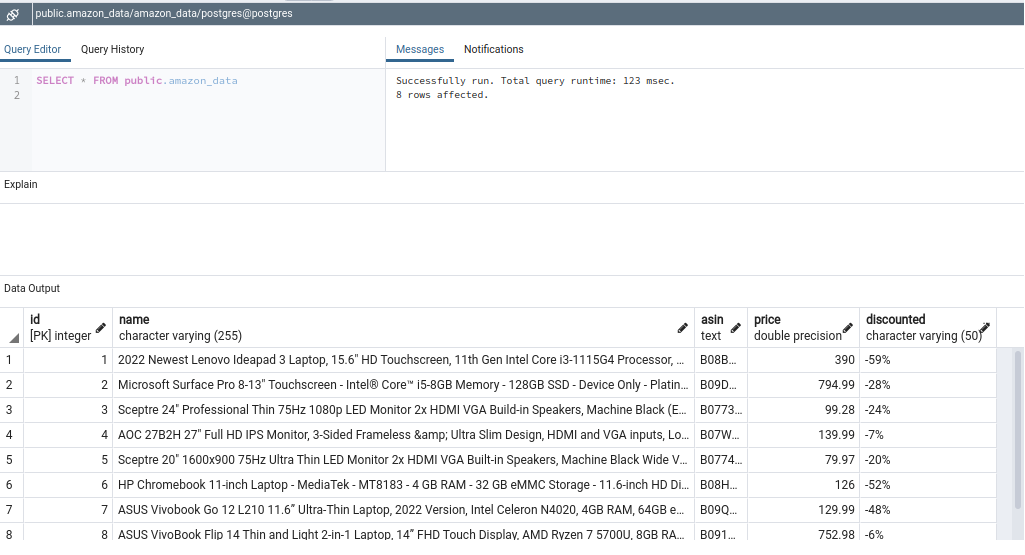Click the price cell 99.28
The image size is (1025, 555).
[803, 410]
